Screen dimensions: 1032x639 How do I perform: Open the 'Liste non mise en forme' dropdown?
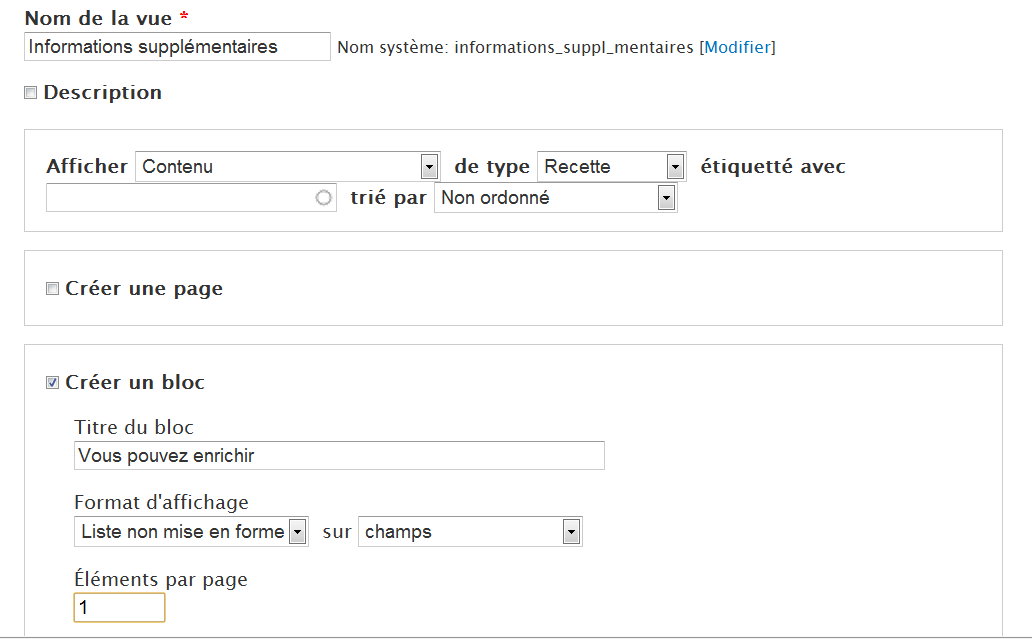pyautogui.click(x=190, y=532)
